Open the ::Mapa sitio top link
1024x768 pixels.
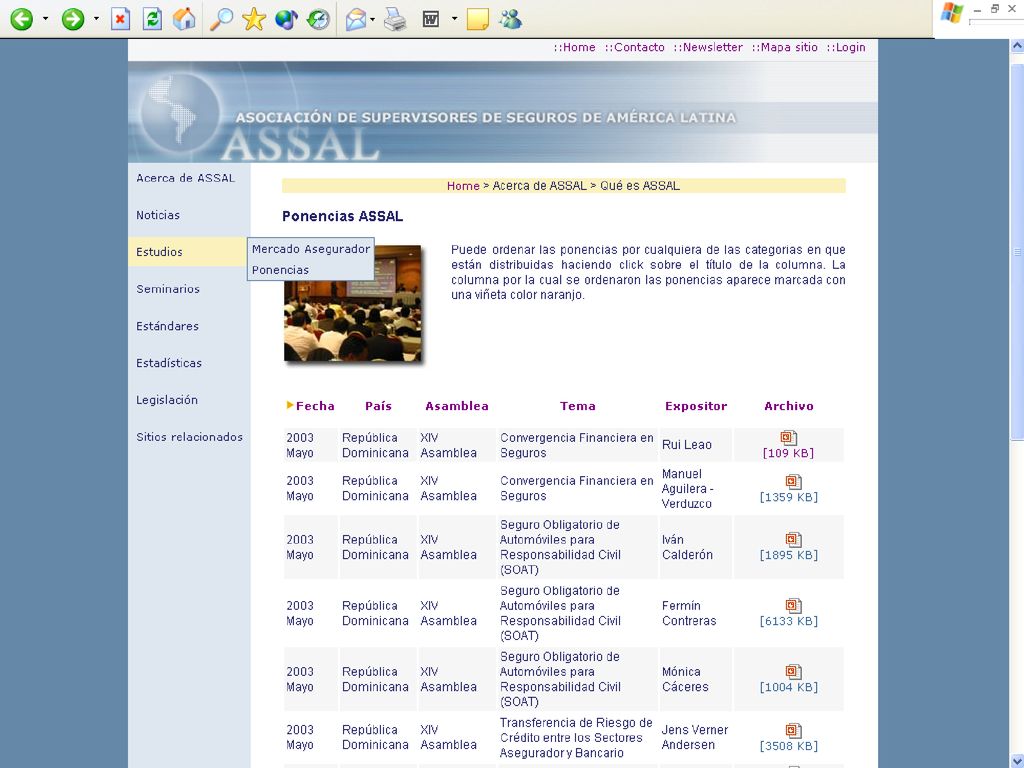[784, 47]
